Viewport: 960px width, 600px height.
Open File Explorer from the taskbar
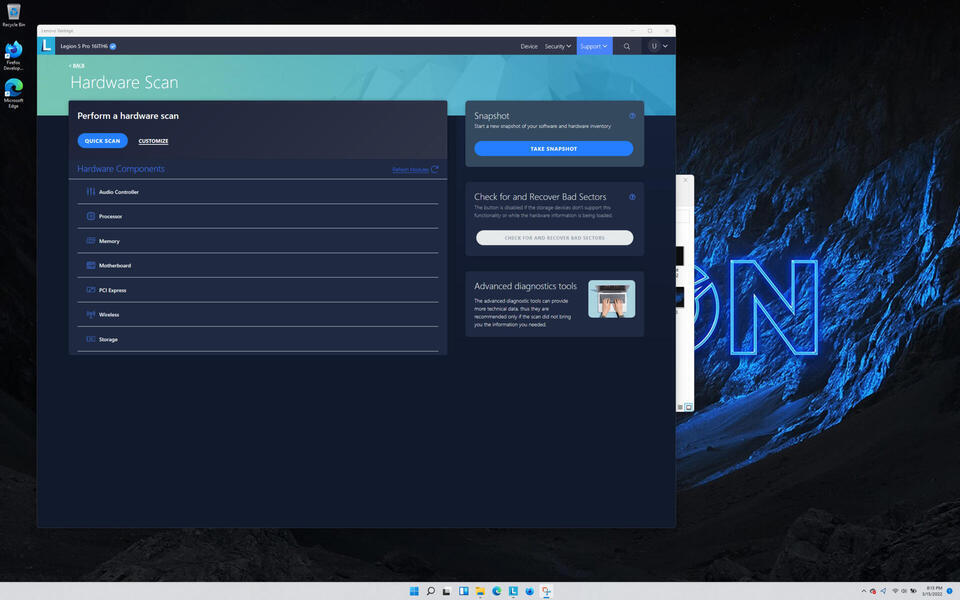(x=480, y=591)
